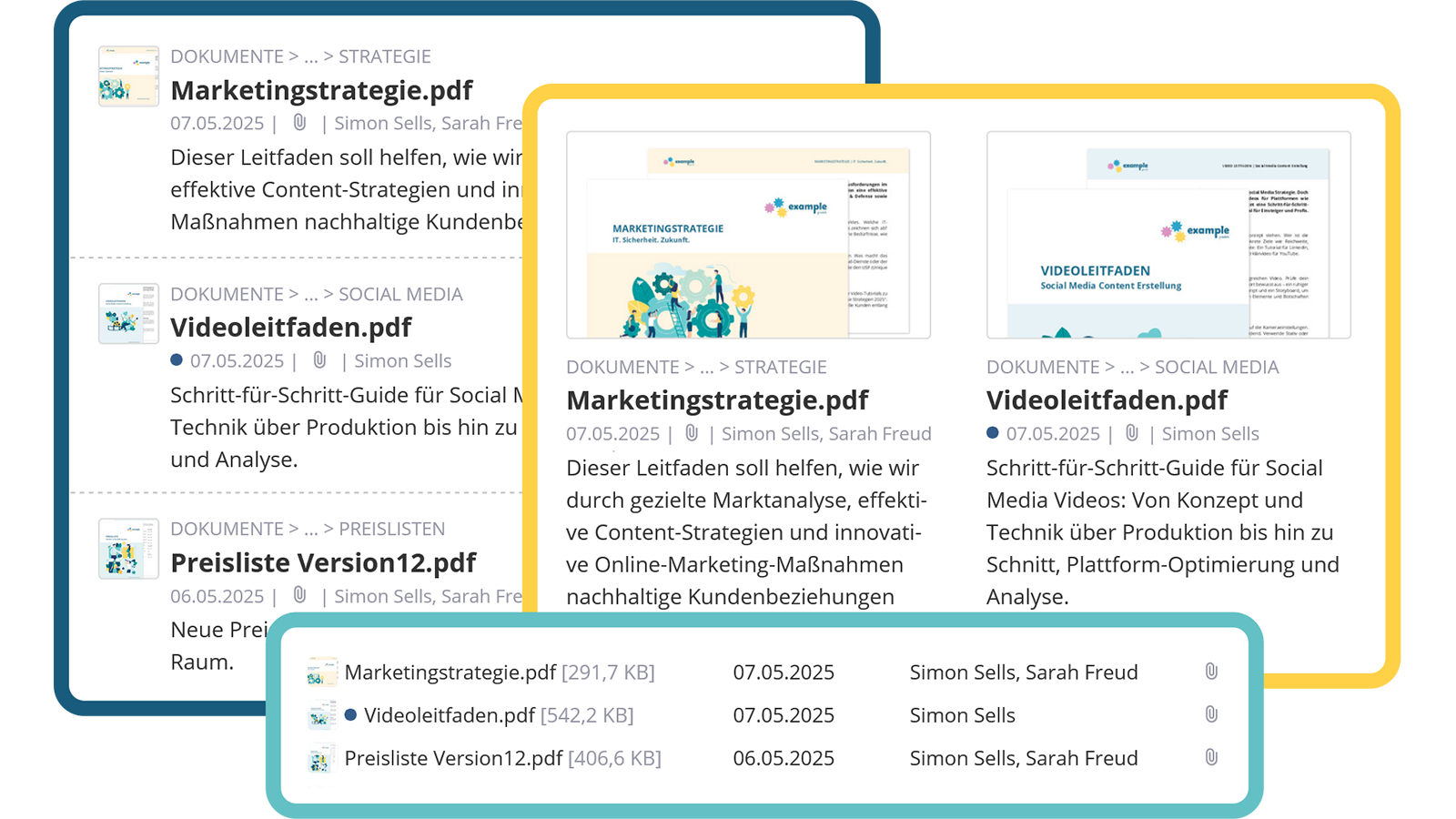The height and width of the screenshot is (819, 1456).
Task: Click blue unread dot in Videoleitfaden.pdf table row
Action: click(350, 715)
